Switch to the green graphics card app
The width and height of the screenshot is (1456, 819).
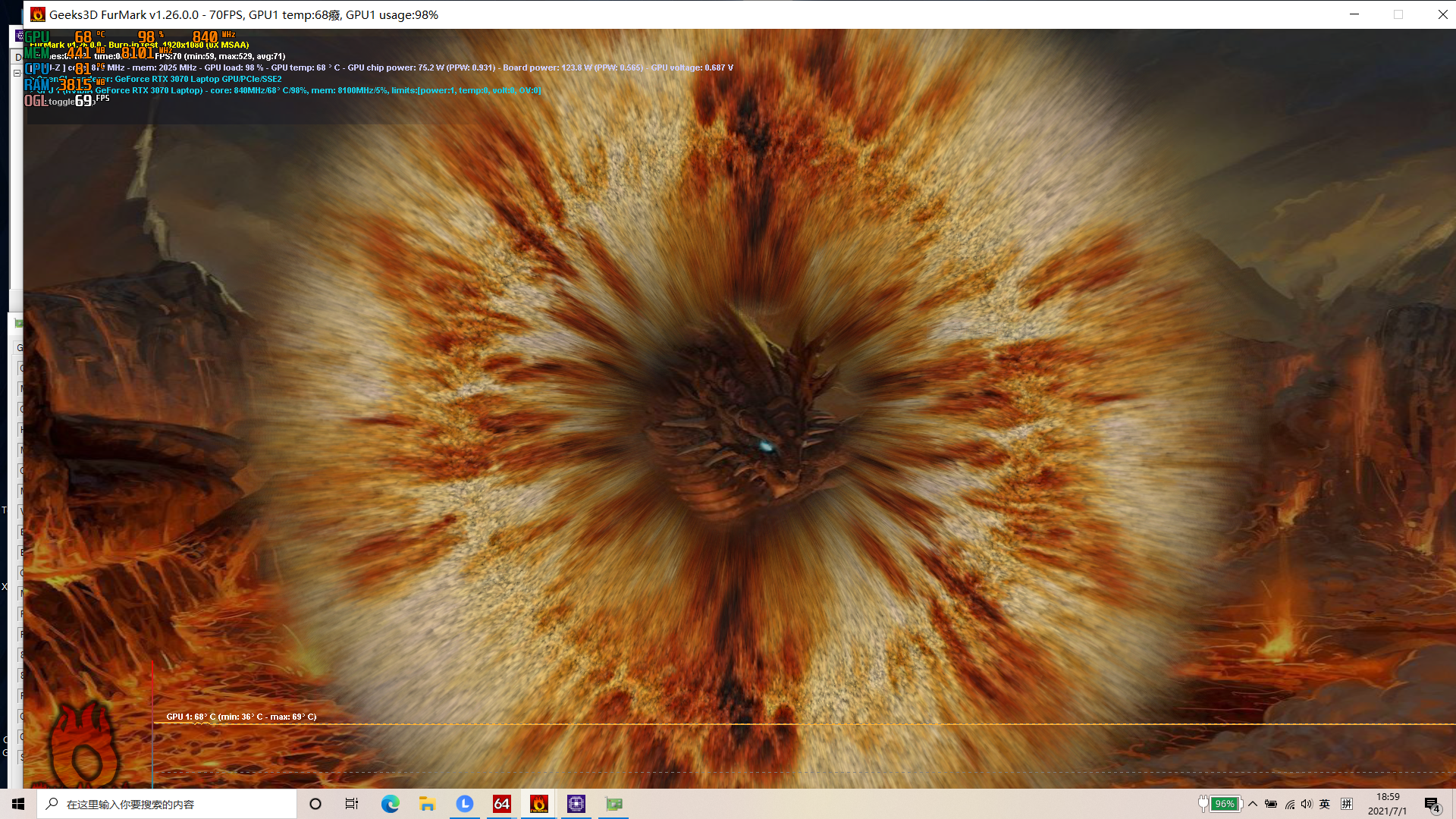point(613,804)
